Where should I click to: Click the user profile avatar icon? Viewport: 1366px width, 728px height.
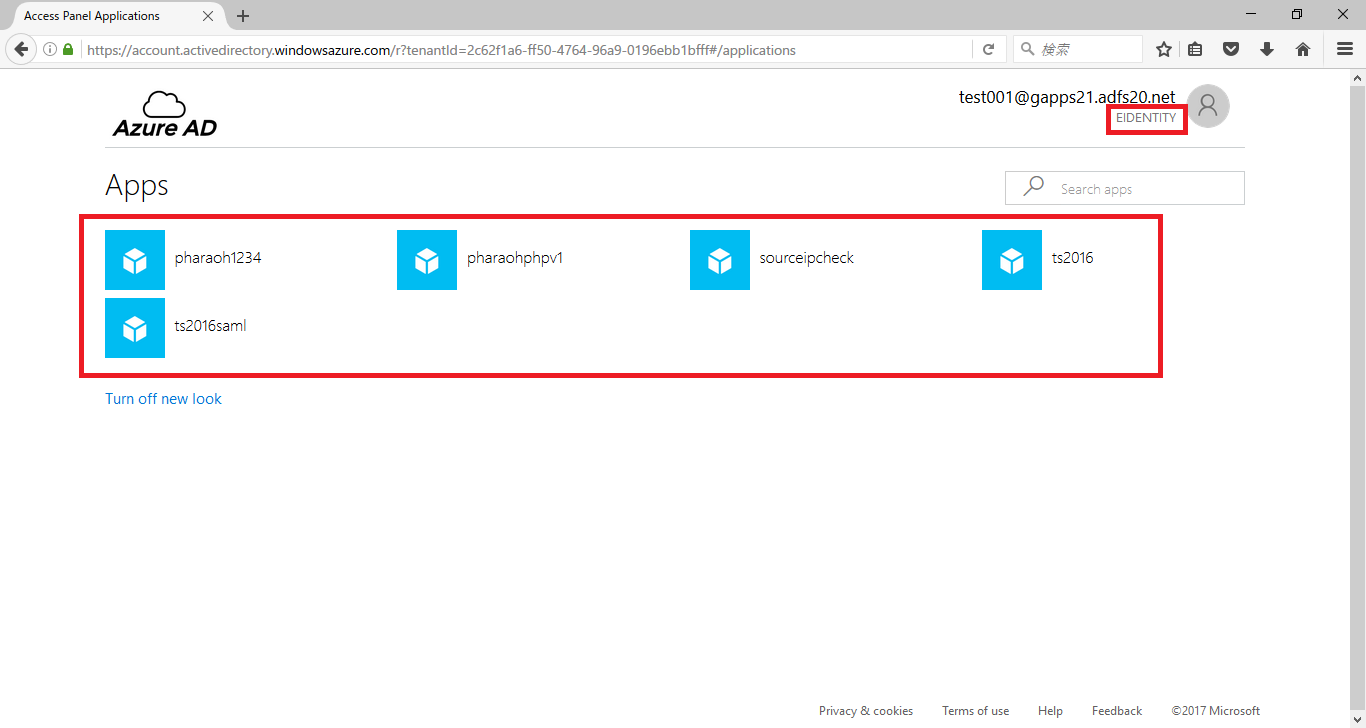(1208, 106)
